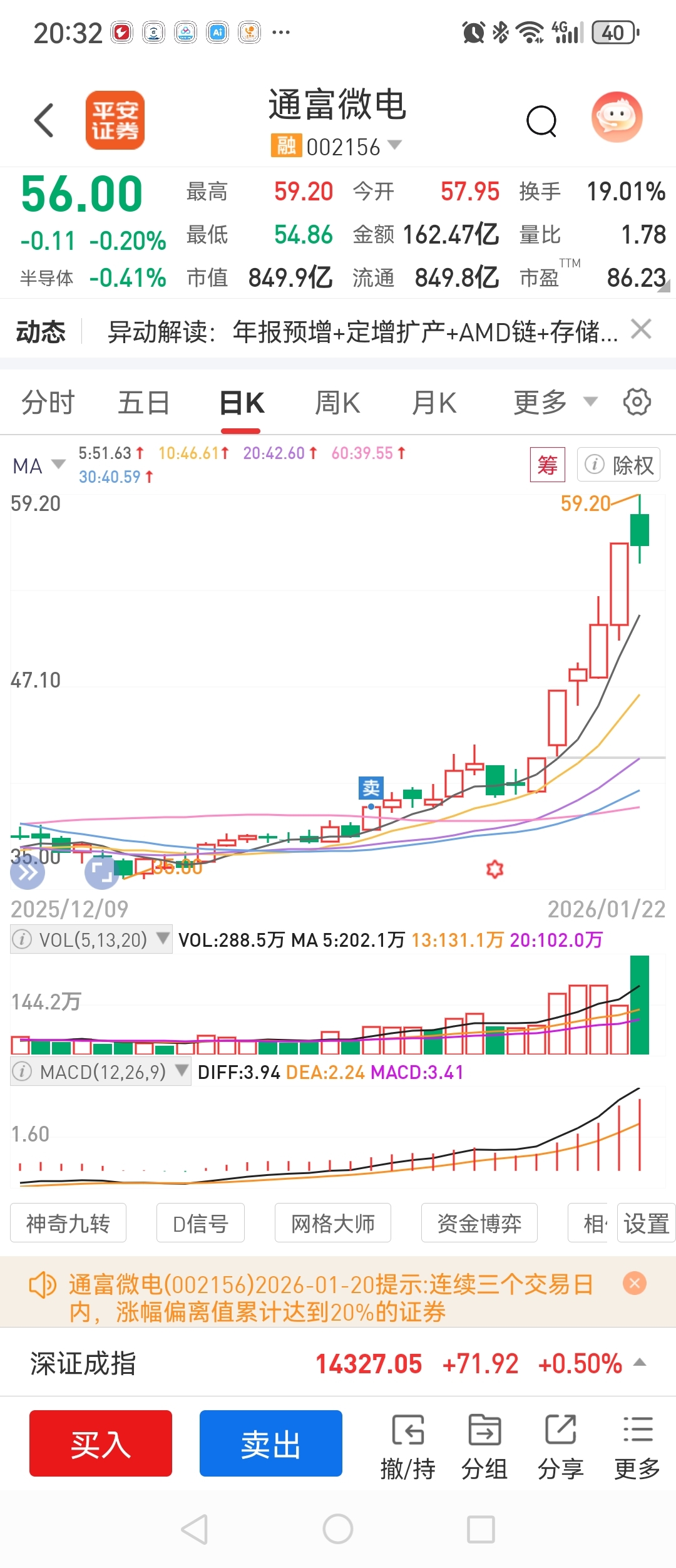Tap the red event marker on the chart
Screen dimensions: 676x1568
(495, 869)
